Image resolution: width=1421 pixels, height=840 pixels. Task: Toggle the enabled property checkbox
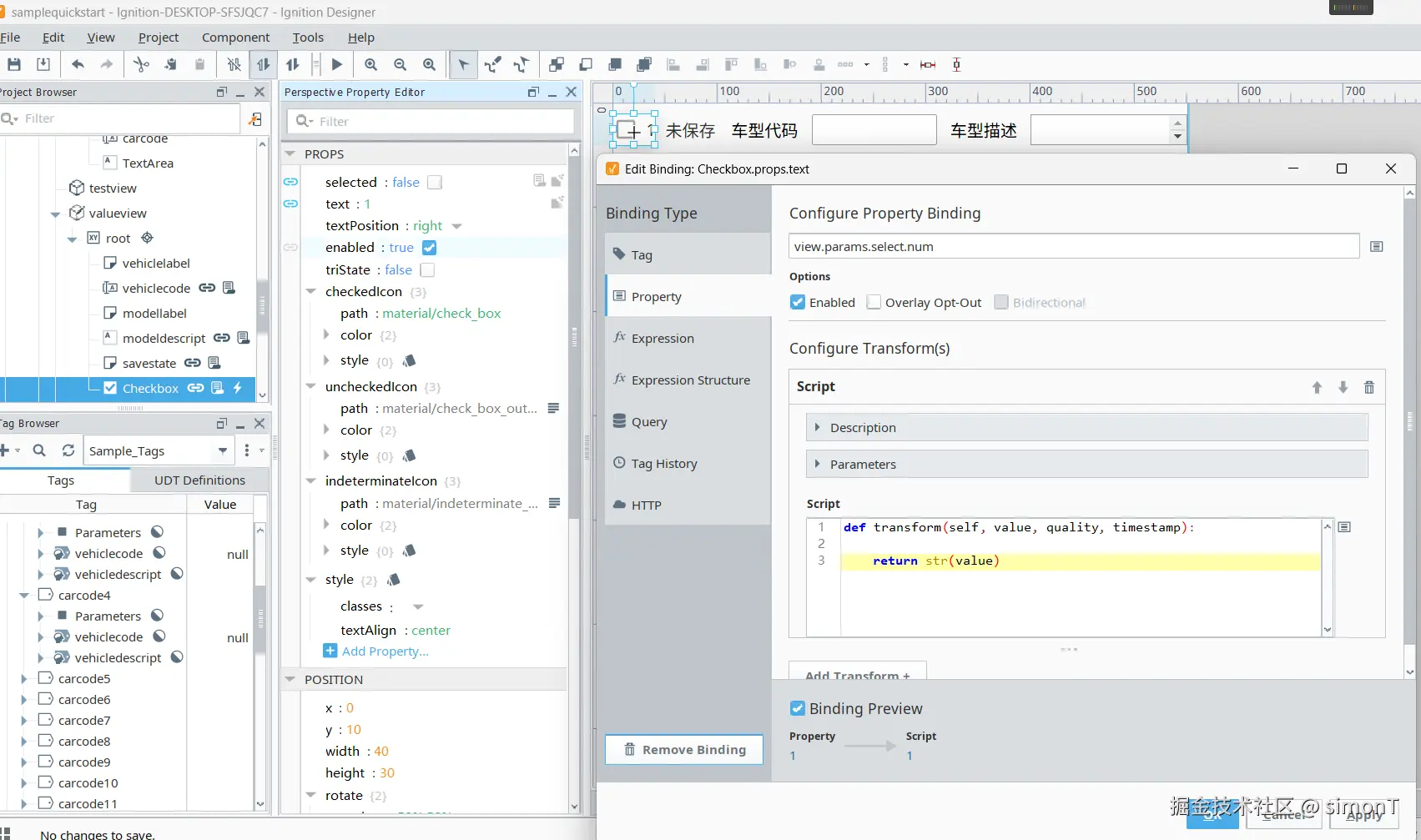(x=429, y=247)
